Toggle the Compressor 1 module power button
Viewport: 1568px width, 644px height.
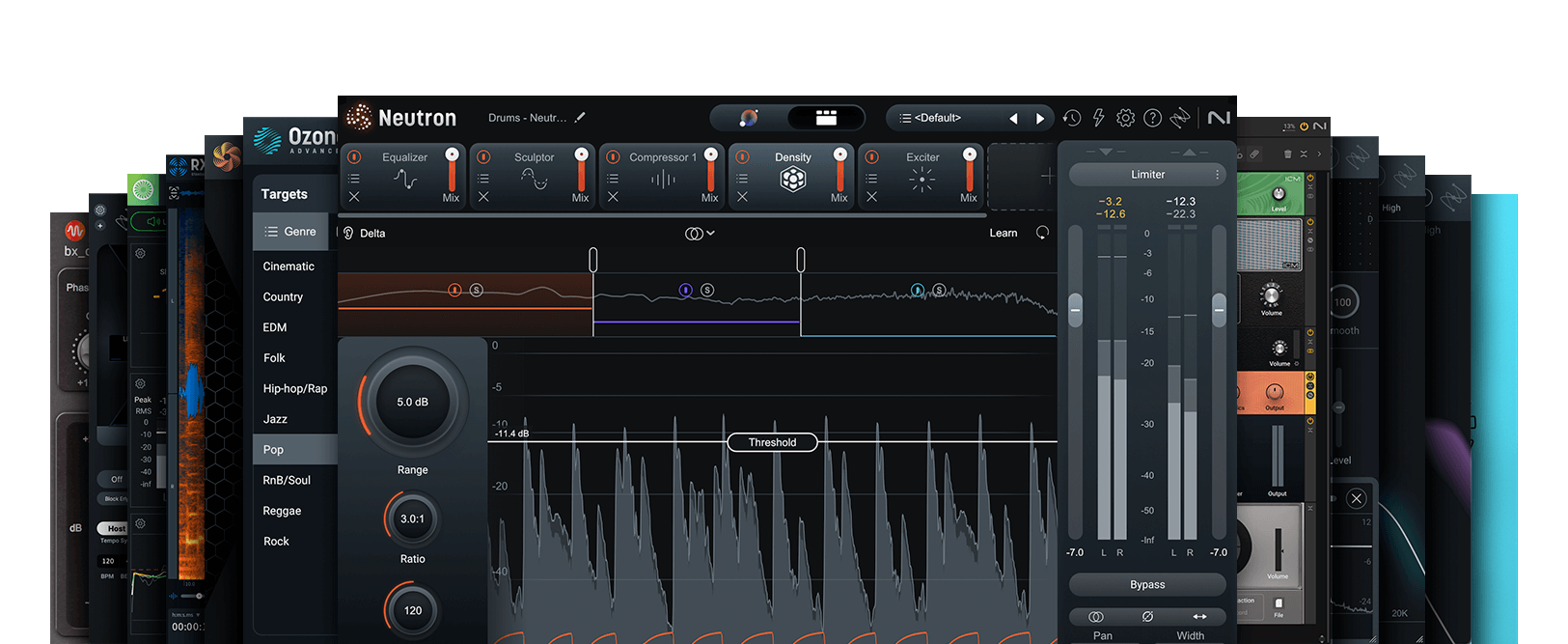coord(613,156)
